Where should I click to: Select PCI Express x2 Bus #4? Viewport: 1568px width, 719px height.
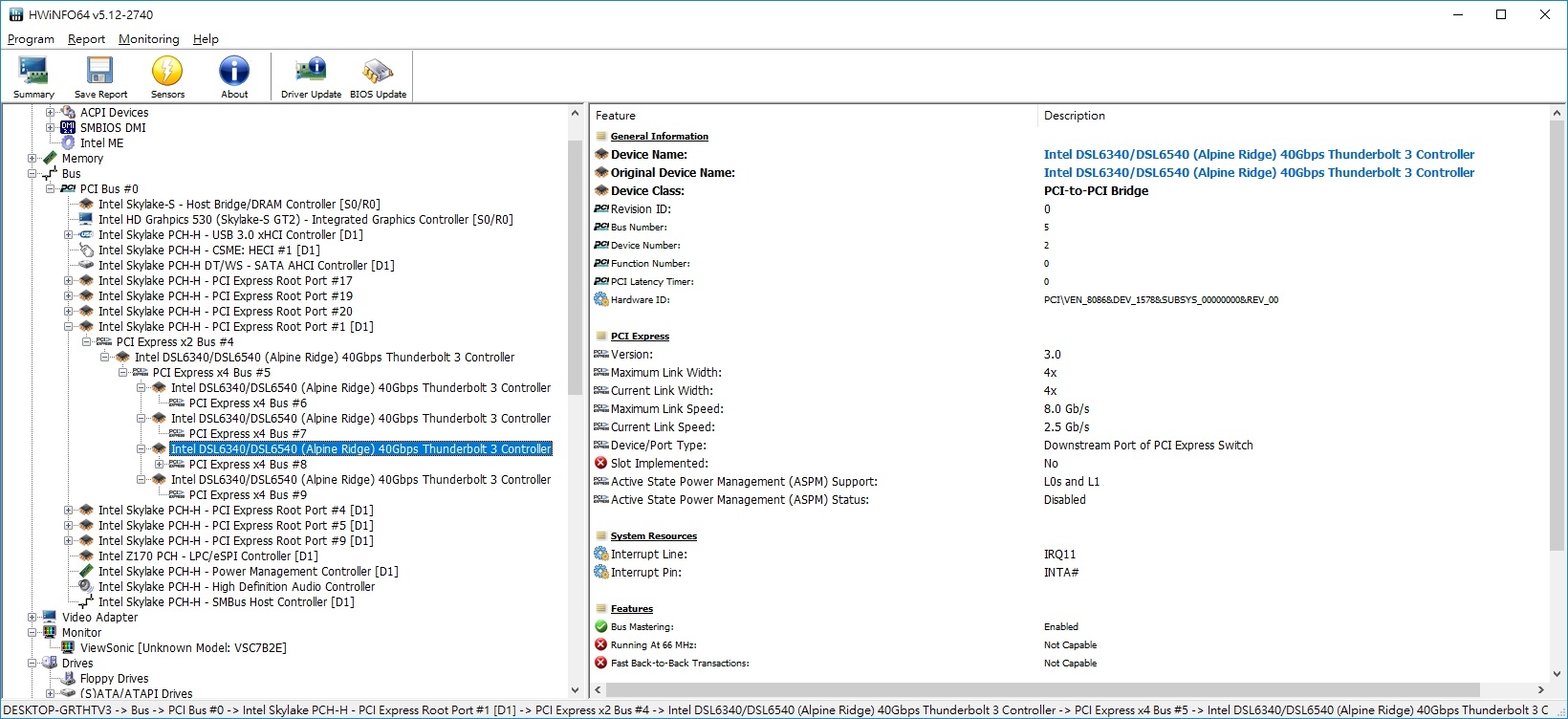[x=175, y=342]
